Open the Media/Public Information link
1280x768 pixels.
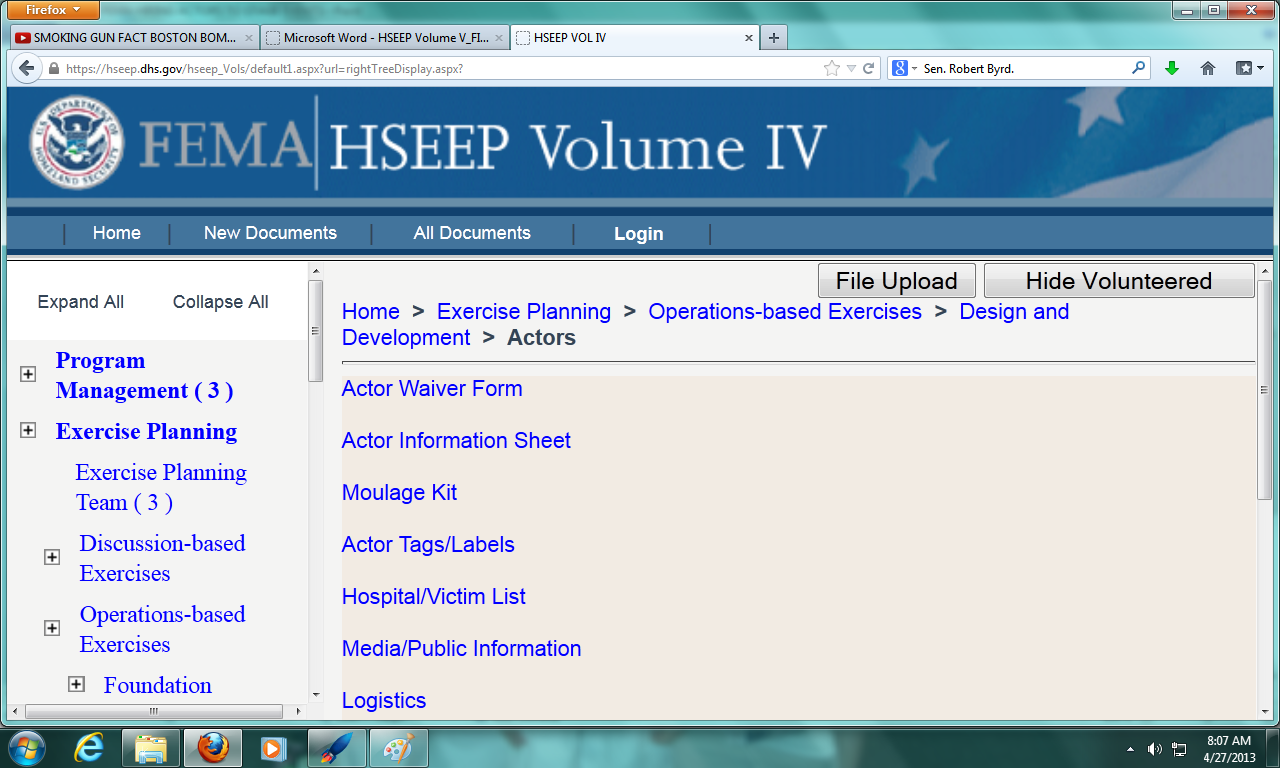coord(461,648)
